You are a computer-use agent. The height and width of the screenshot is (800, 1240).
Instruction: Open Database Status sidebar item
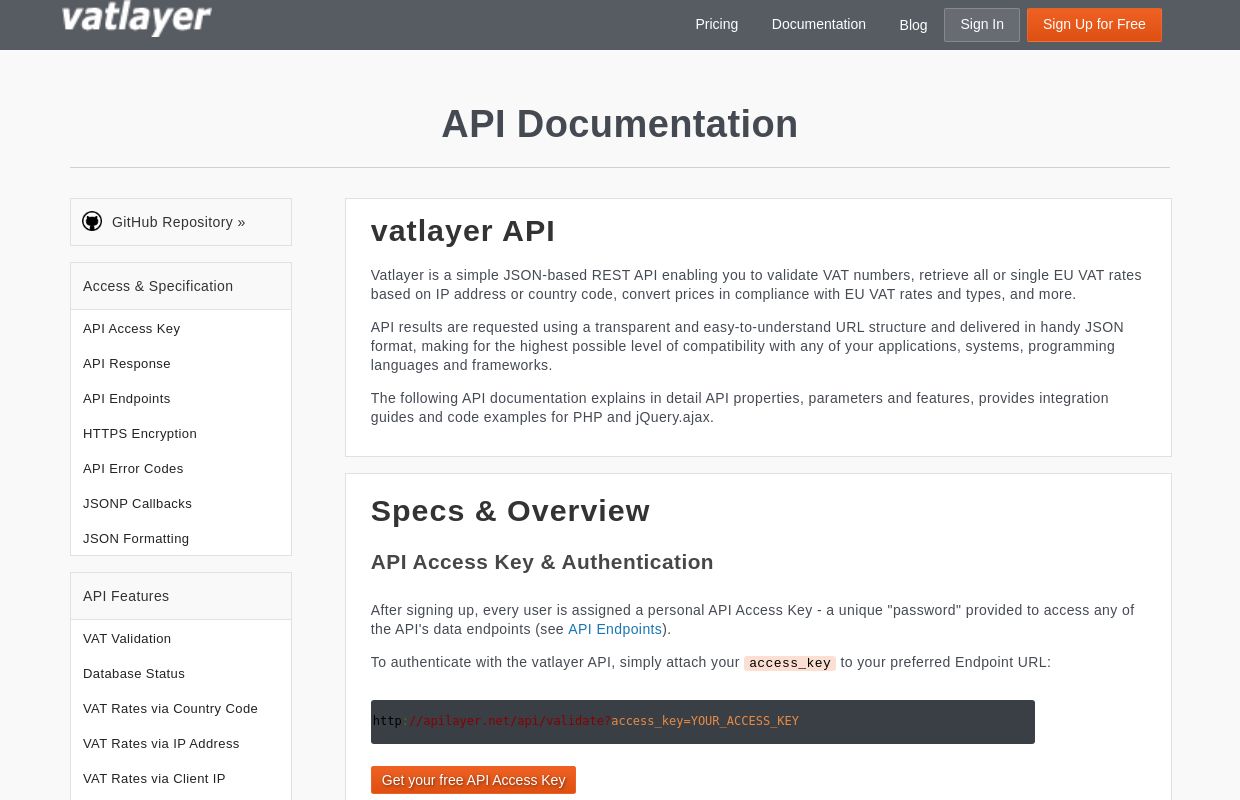pos(134,673)
